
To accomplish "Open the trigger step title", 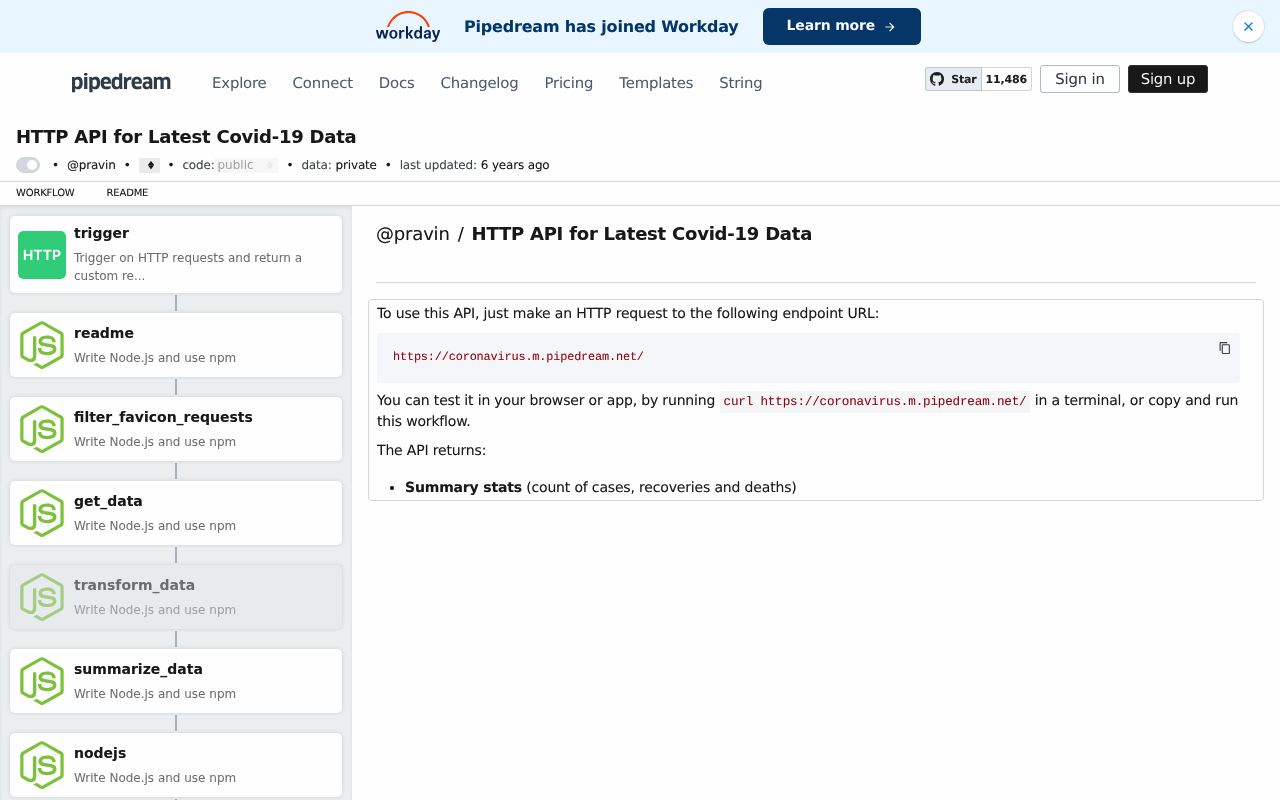I will (x=101, y=233).
